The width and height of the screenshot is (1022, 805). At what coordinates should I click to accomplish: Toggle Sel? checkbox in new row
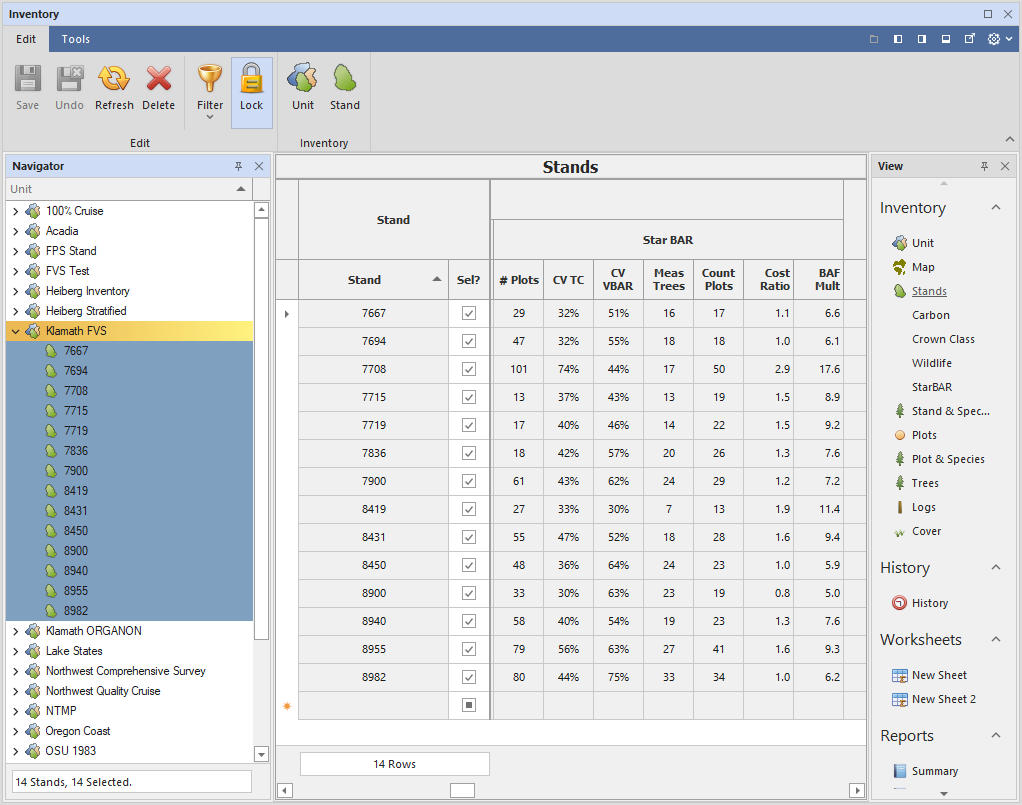tap(469, 705)
